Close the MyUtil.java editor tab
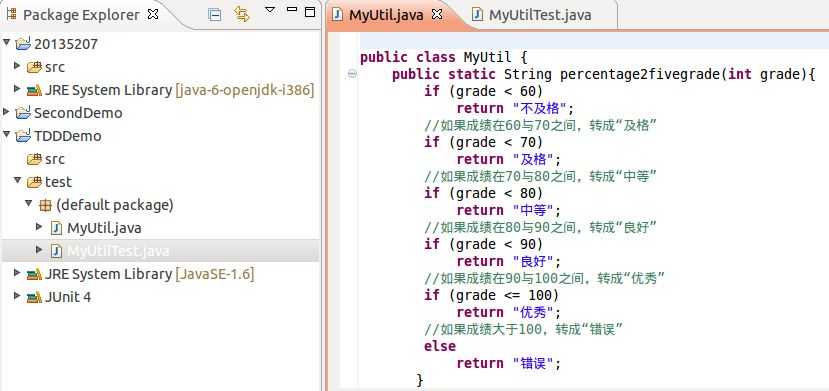This screenshot has height=391, width=829. pos(437,15)
